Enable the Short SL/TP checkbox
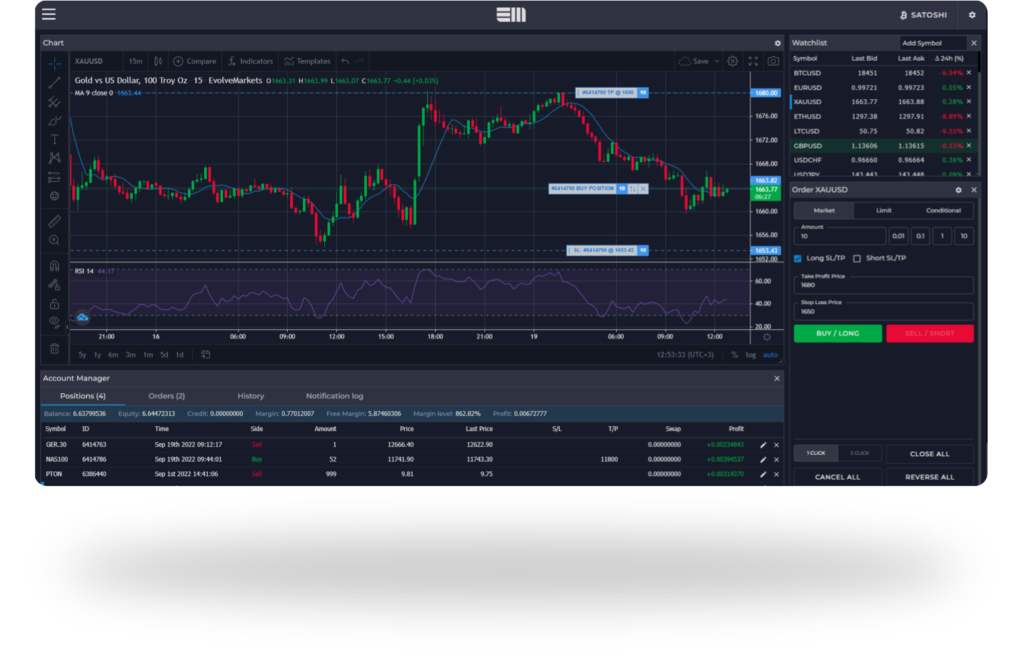Image resolution: width=1024 pixels, height=668 pixels. (x=857, y=258)
